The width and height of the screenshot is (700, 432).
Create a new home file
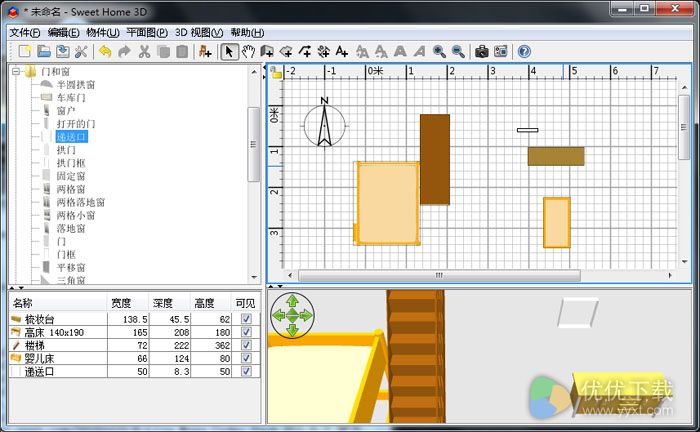[x=25, y=52]
